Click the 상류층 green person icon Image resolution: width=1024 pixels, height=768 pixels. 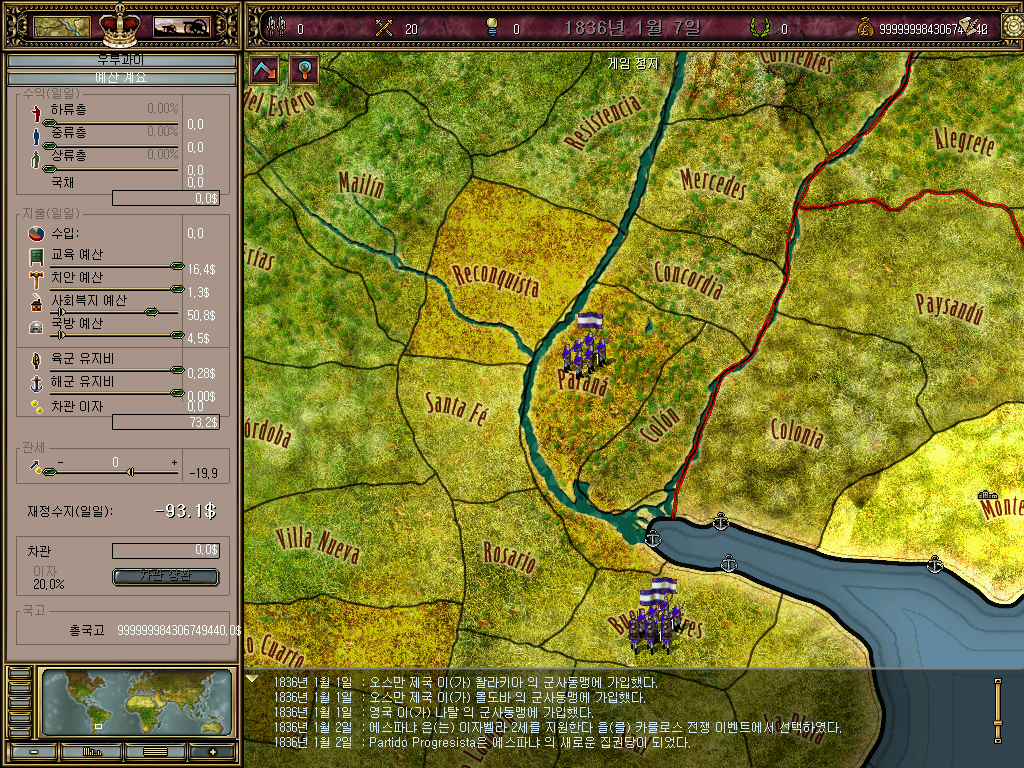(x=36, y=159)
